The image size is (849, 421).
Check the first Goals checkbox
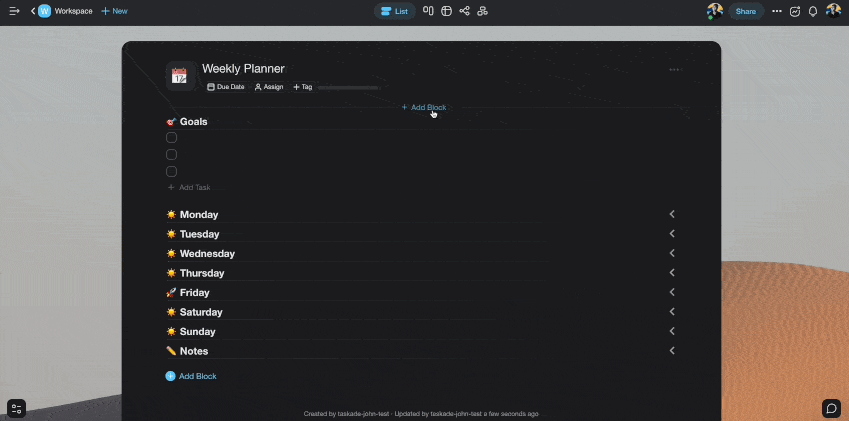coord(172,138)
